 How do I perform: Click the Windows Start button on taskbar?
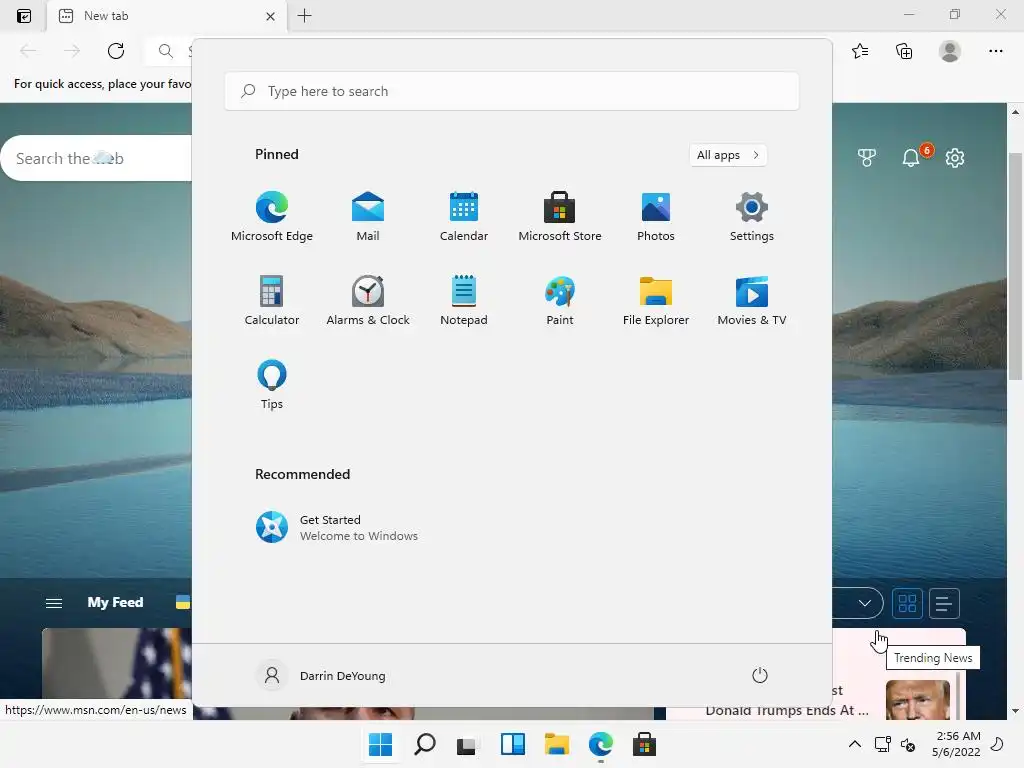[x=380, y=744]
